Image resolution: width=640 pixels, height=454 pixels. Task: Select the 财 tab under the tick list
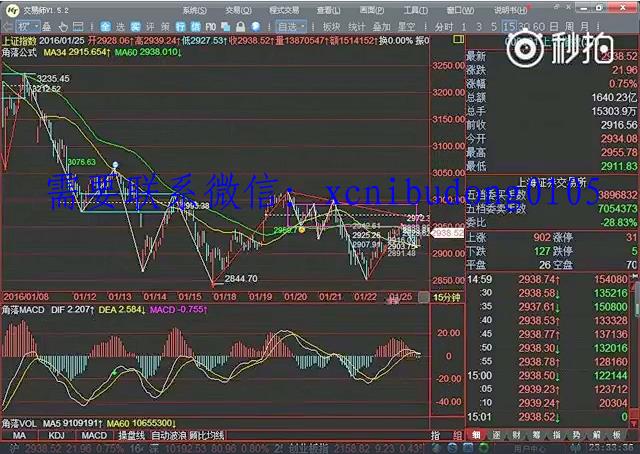pos(516,435)
